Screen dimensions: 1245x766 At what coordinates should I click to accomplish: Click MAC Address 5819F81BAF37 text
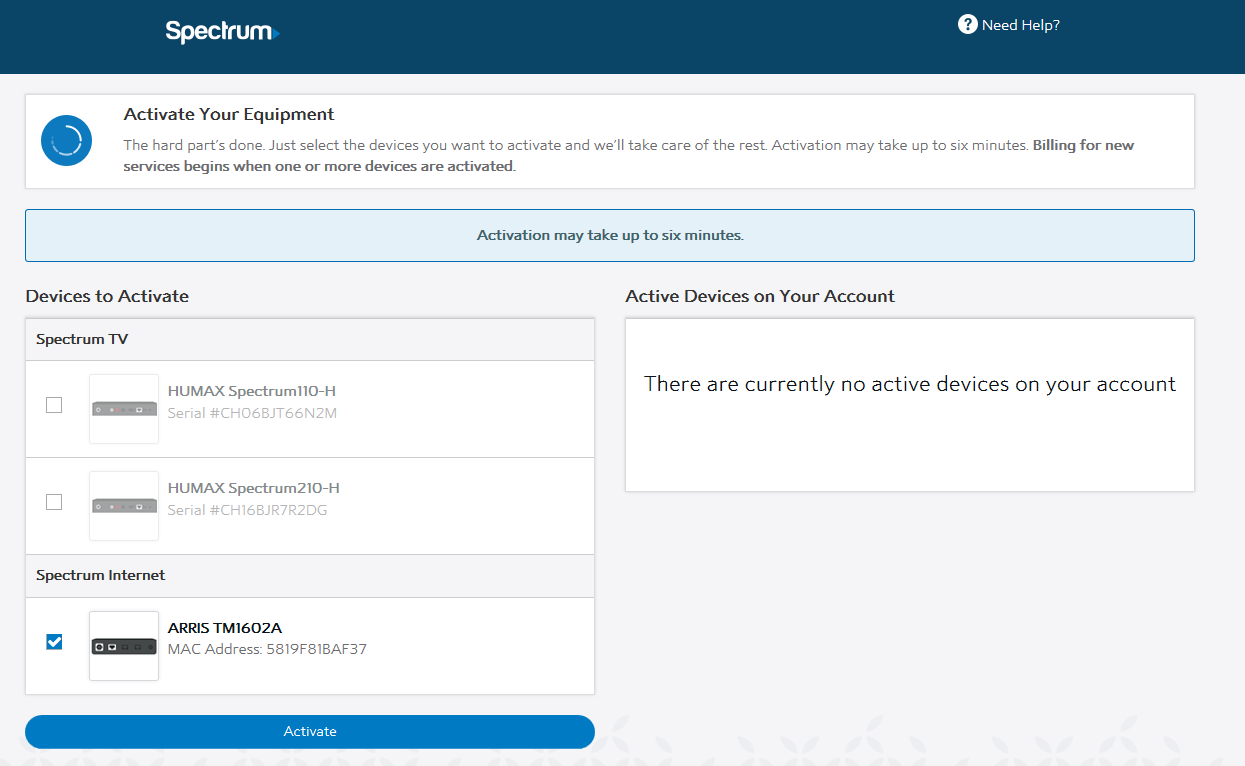[267, 650]
